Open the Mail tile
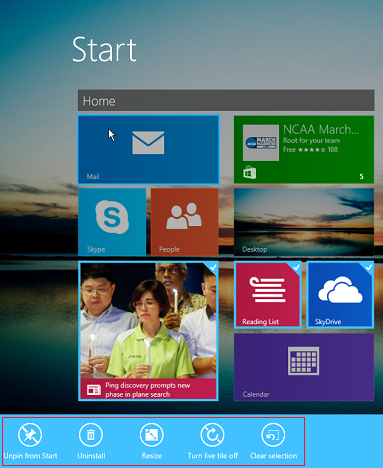383x468 pixels. (x=148, y=150)
